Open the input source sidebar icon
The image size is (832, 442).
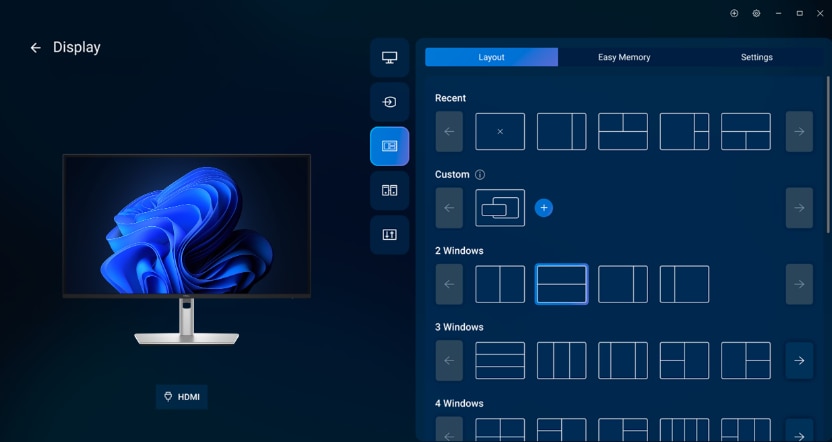pos(389,102)
